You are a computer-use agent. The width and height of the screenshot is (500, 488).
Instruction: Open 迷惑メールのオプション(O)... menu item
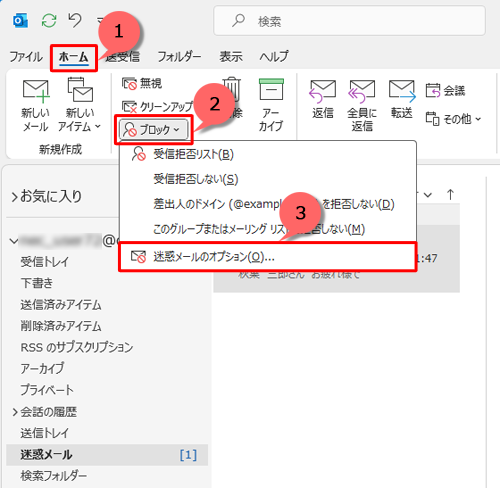pos(268,257)
